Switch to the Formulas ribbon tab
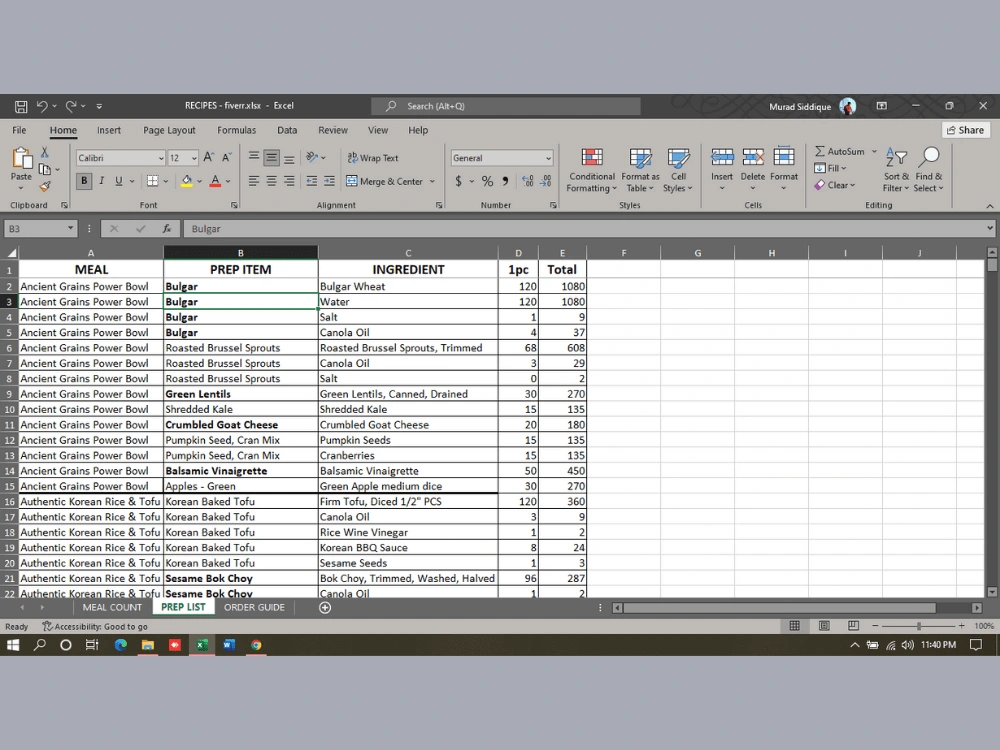This screenshot has height=750, width=1000. 237,130
